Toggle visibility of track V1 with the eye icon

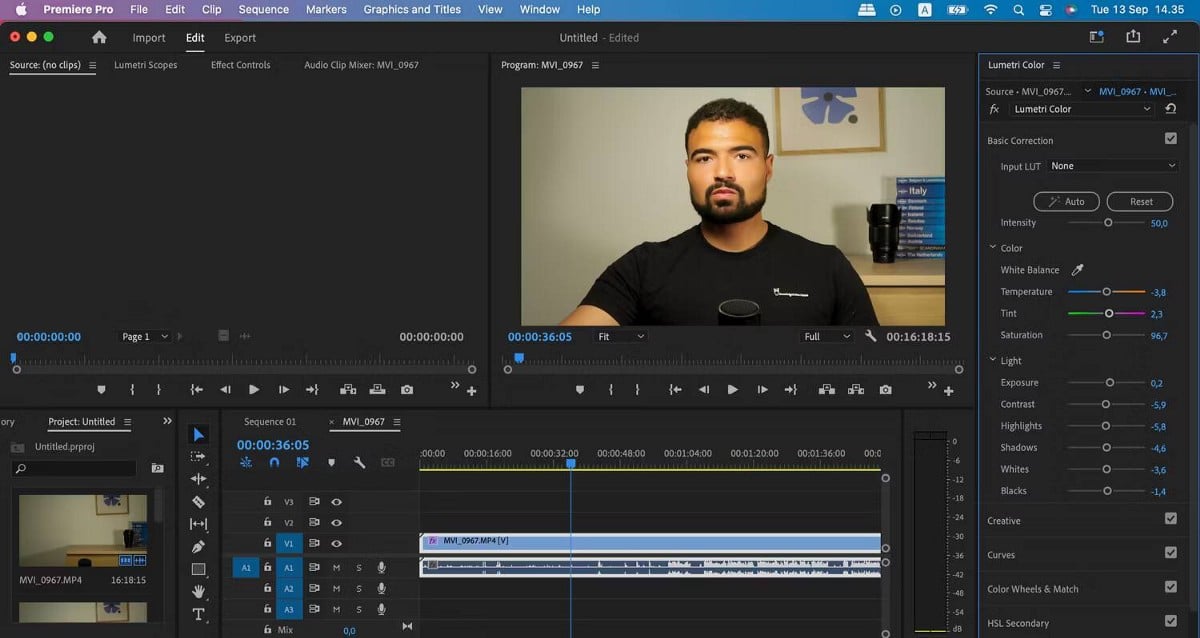[x=336, y=543]
